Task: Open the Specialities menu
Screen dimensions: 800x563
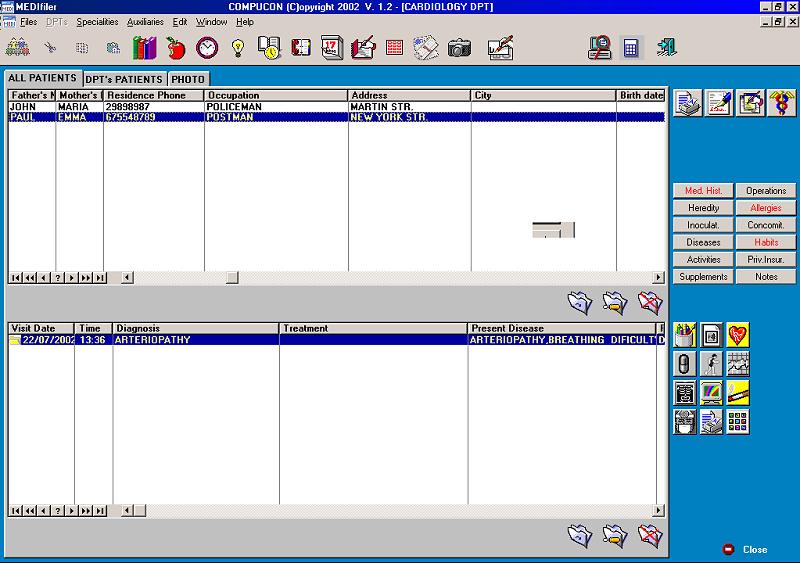Action: (97, 22)
